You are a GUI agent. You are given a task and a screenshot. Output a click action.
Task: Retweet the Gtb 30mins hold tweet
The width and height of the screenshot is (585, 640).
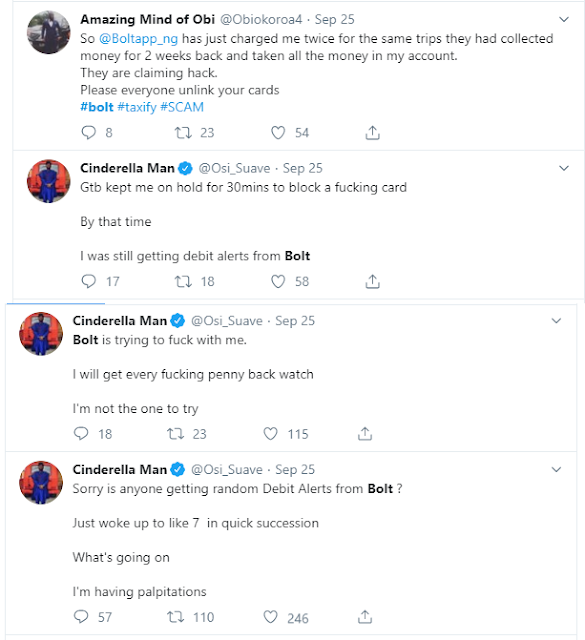pos(183,281)
